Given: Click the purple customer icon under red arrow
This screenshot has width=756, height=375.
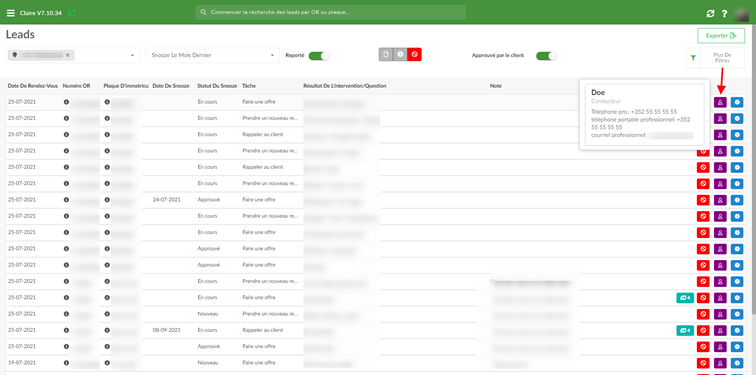Looking at the screenshot, I should 720,102.
